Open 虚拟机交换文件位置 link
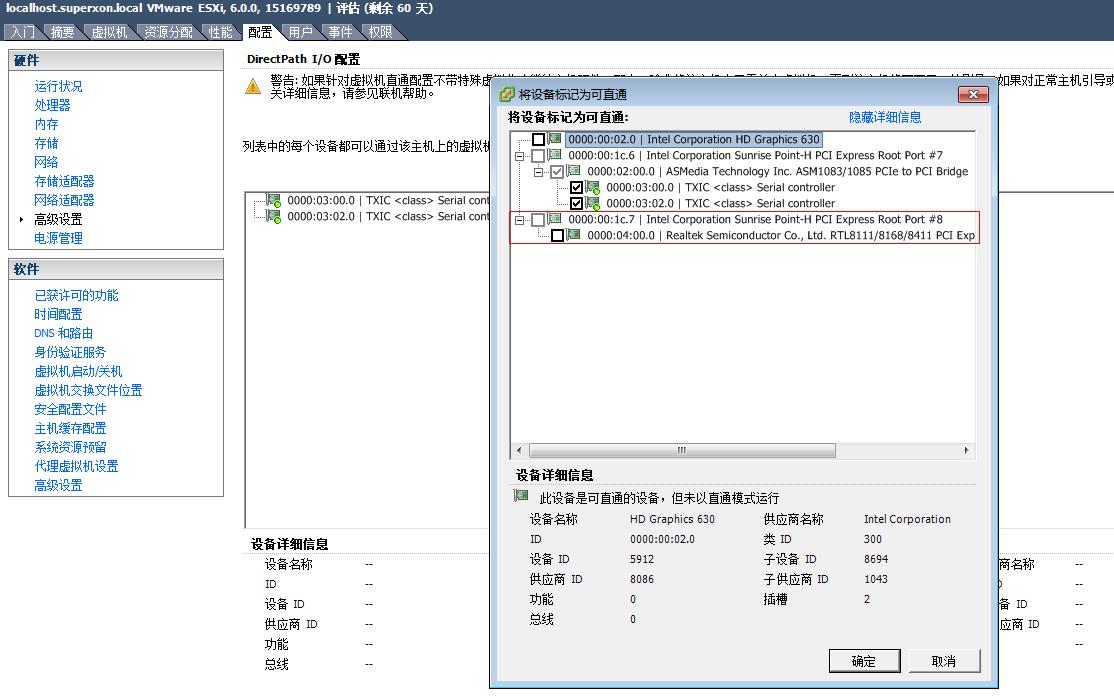This screenshot has height=698, width=1114. coord(88,390)
